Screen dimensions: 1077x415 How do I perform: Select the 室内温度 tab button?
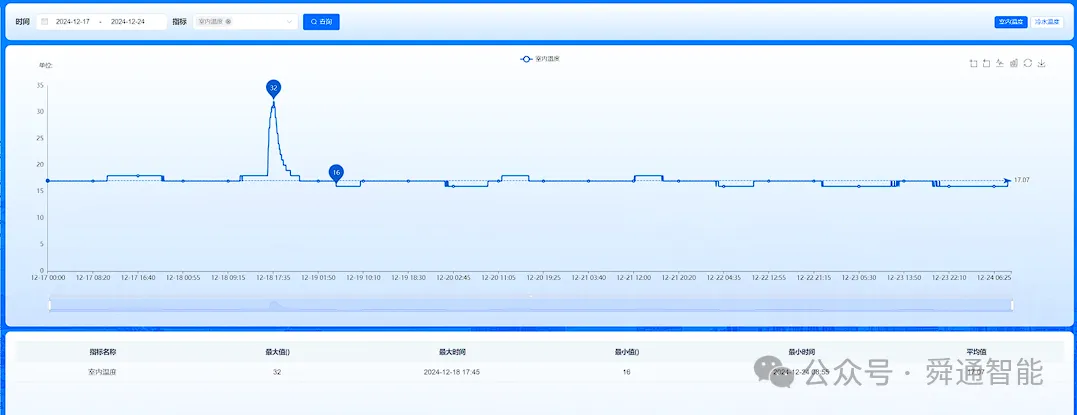(x=1011, y=22)
